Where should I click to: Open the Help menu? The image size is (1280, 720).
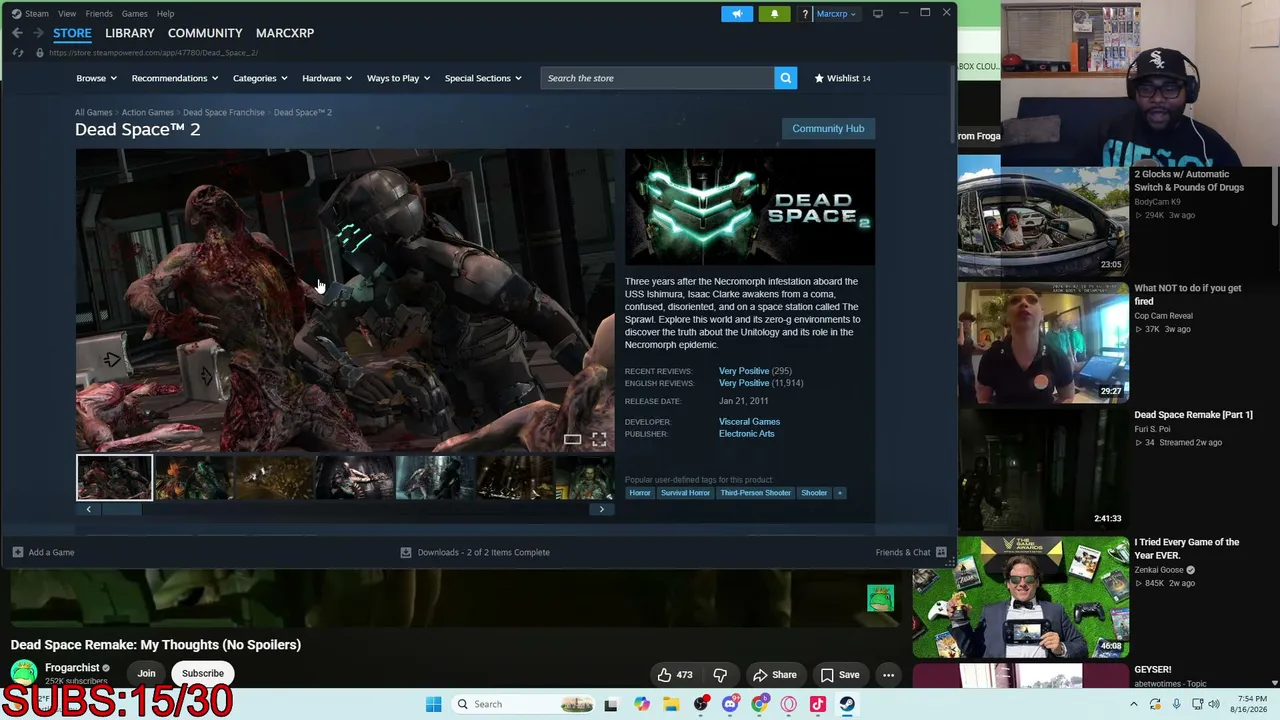click(x=165, y=14)
